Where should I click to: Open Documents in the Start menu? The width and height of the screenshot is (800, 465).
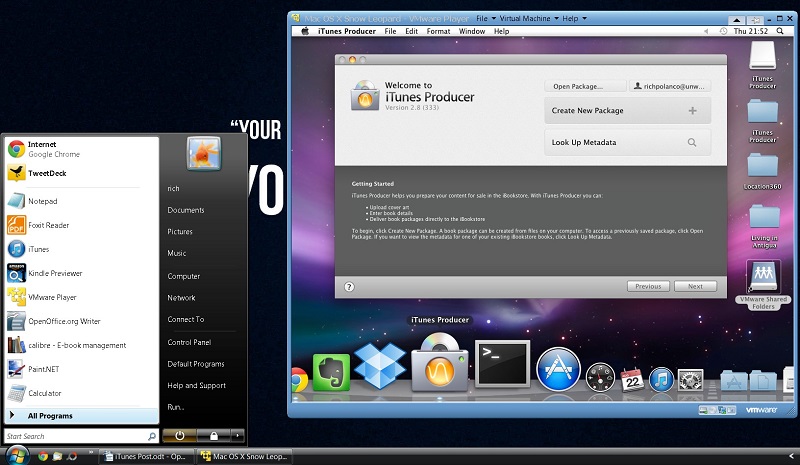click(x=186, y=210)
